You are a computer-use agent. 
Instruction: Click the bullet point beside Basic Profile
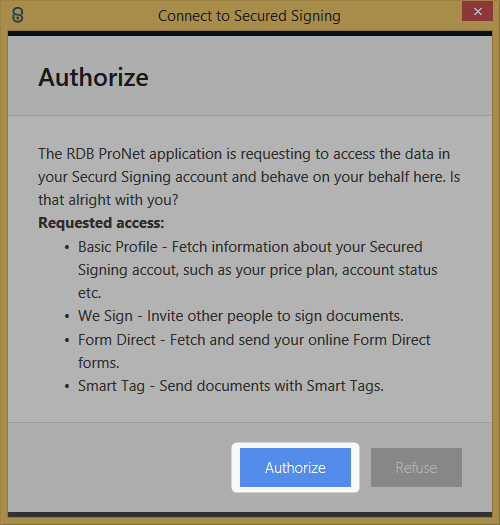pos(67,247)
